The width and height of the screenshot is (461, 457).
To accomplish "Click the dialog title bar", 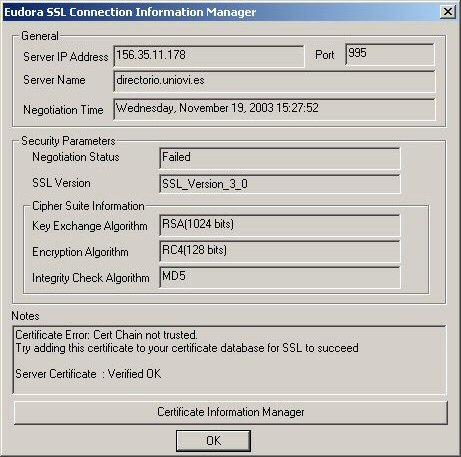I will click(220, 12).
